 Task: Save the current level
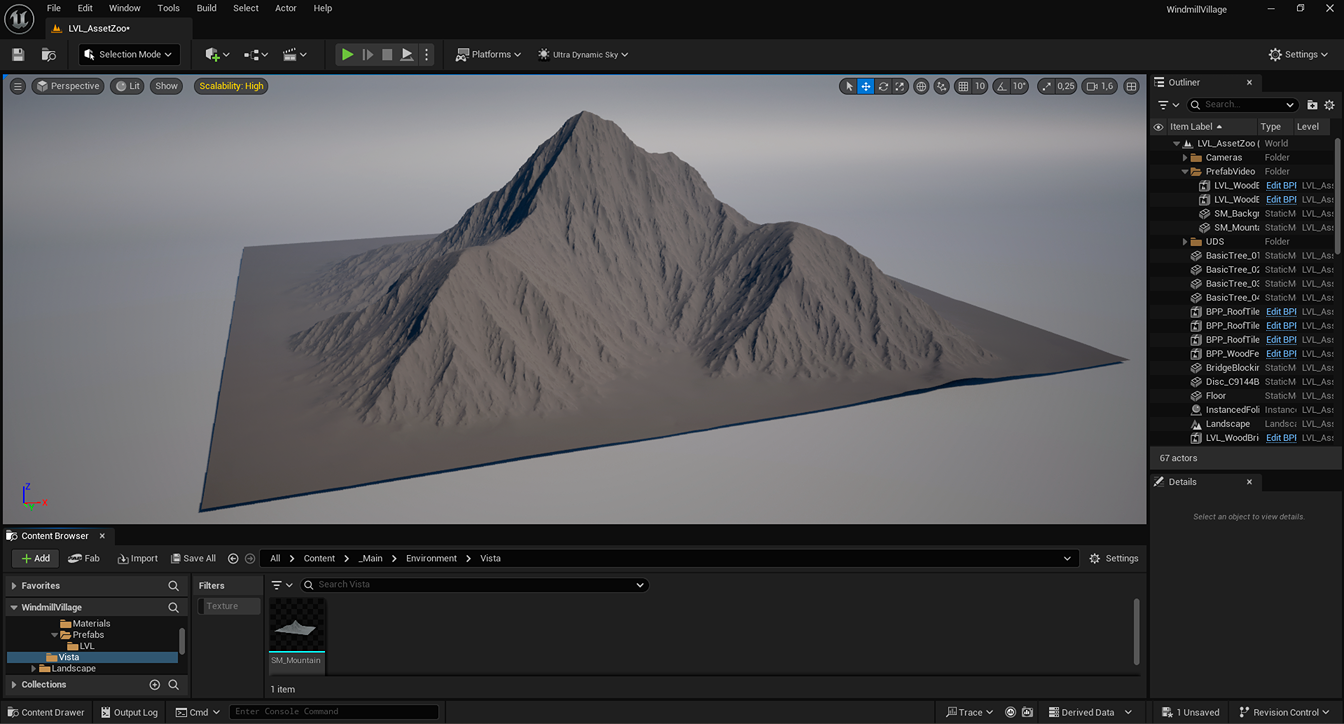[17, 54]
